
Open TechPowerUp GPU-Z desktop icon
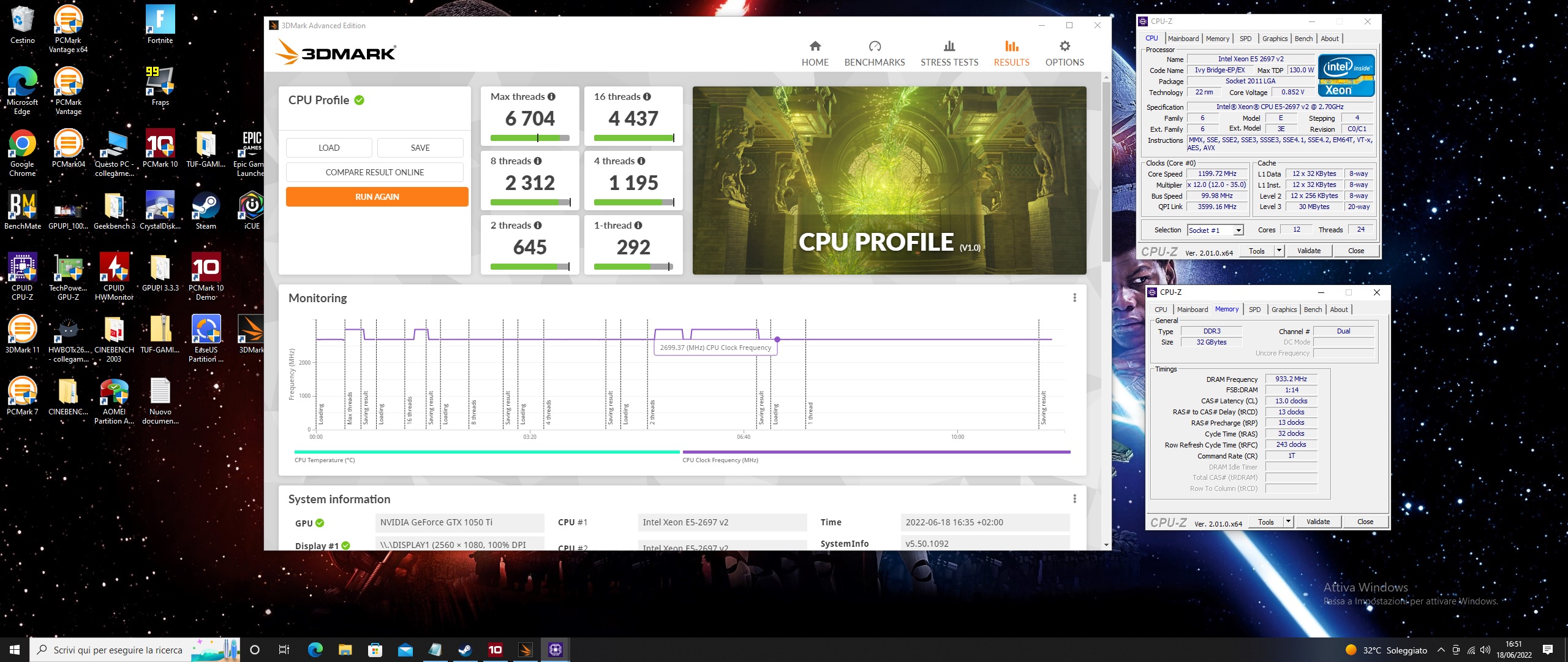coord(68,277)
